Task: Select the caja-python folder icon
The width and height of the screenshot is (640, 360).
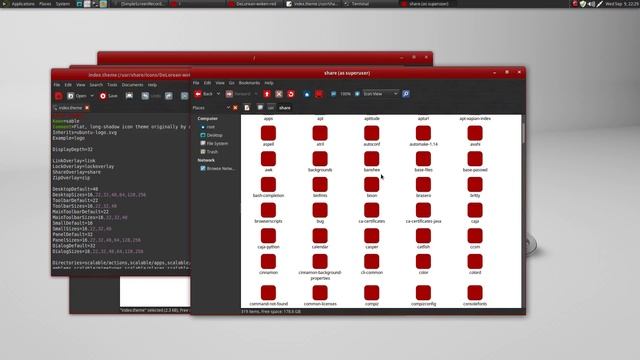Action: (268, 236)
